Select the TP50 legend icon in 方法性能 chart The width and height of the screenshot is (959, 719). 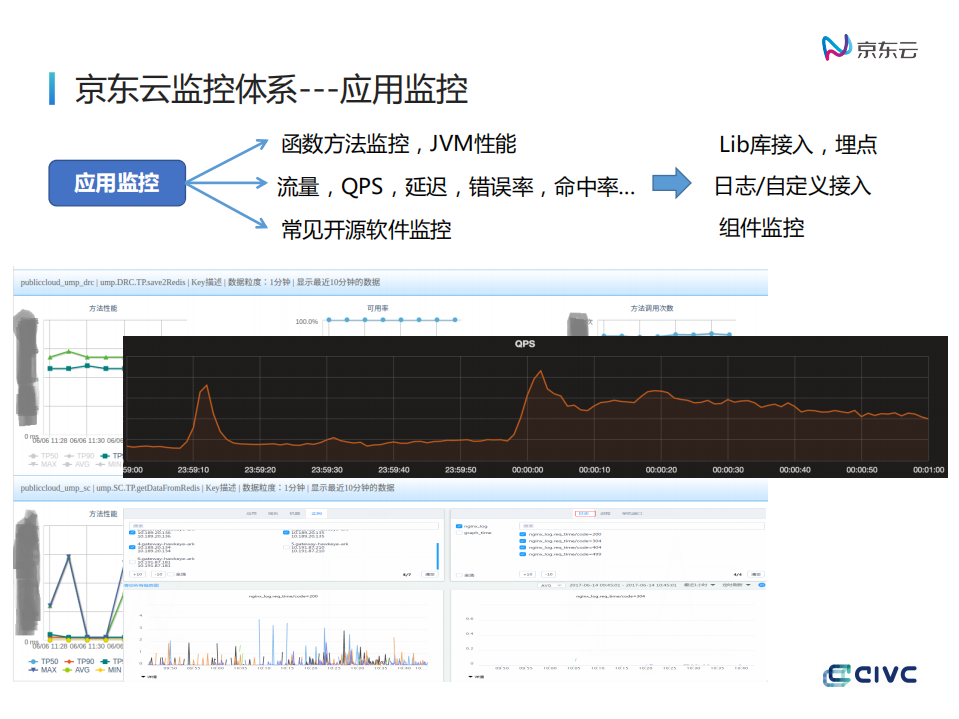34,457
